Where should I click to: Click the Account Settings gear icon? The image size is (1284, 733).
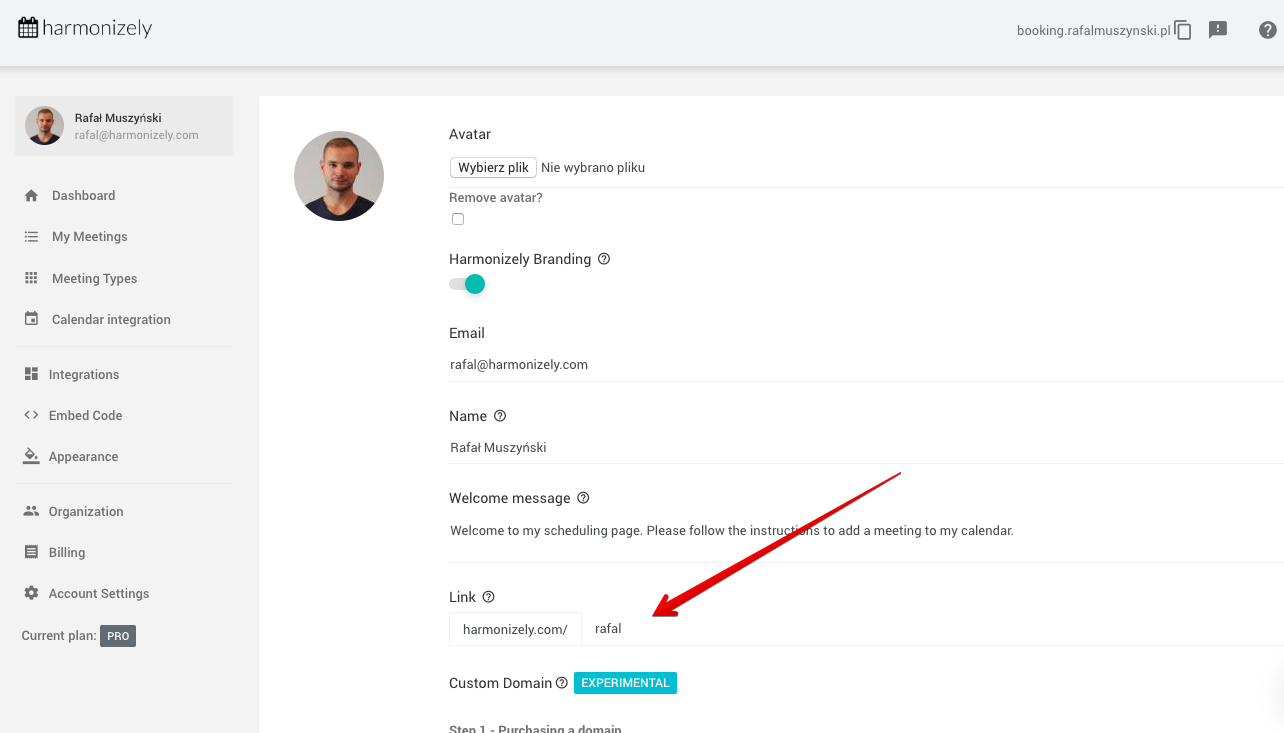click(x=31, y=593)
